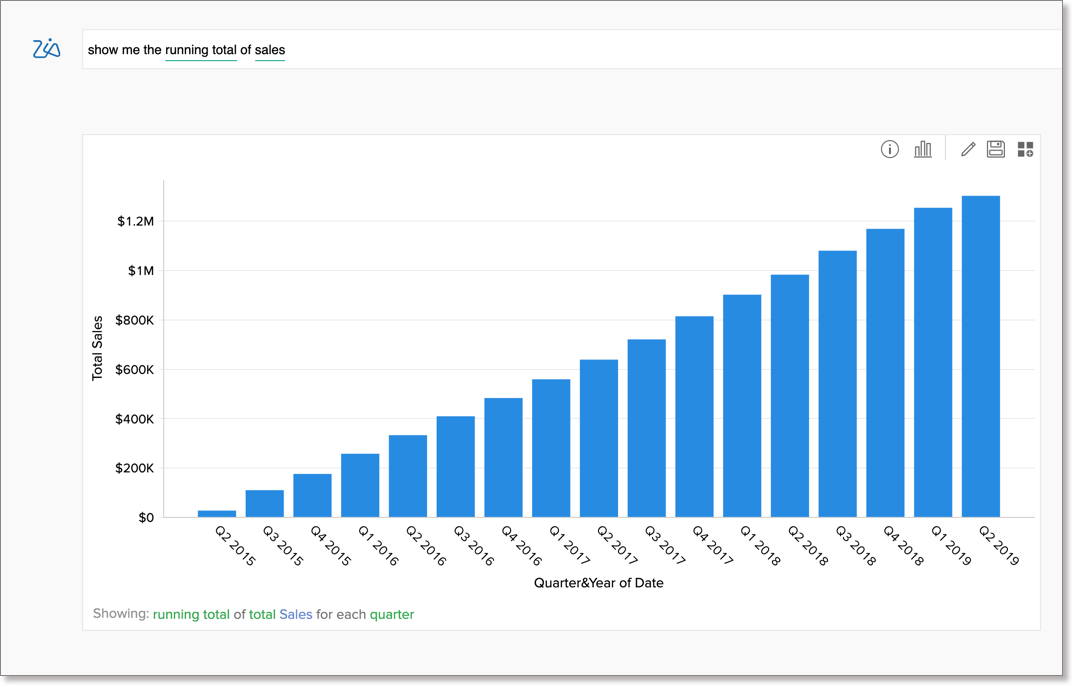The image size is (1073, 686).
Task: Click the green 'quarter' link at bottom
Action: [x=390, y=614]
